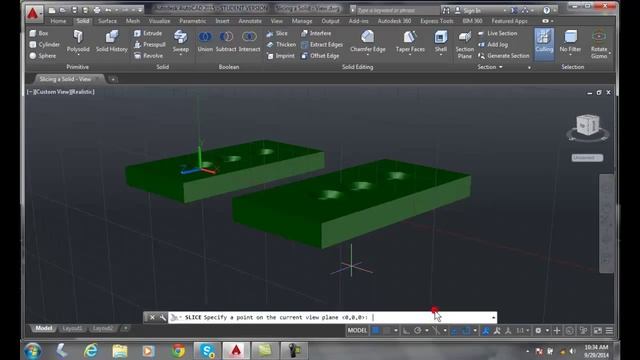The width and height of the screenshot is (640, 360).
Task: Click Generate Section
Action: click(503, 56)
